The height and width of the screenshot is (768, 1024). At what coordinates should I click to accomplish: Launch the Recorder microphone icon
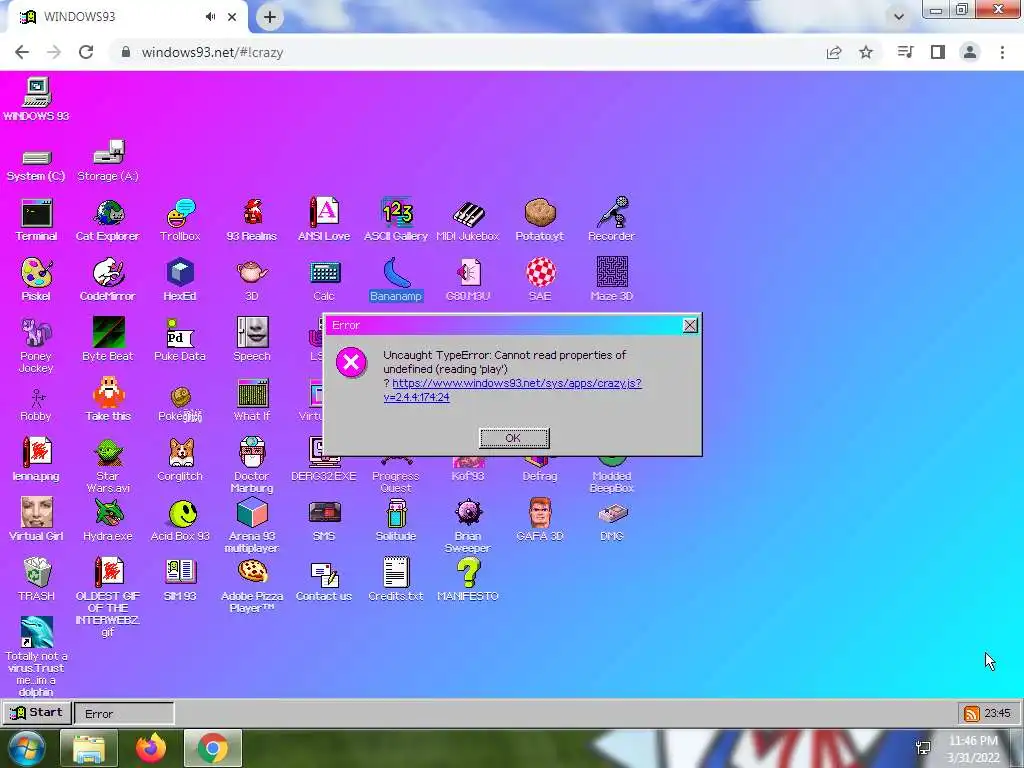click(613, 212)
